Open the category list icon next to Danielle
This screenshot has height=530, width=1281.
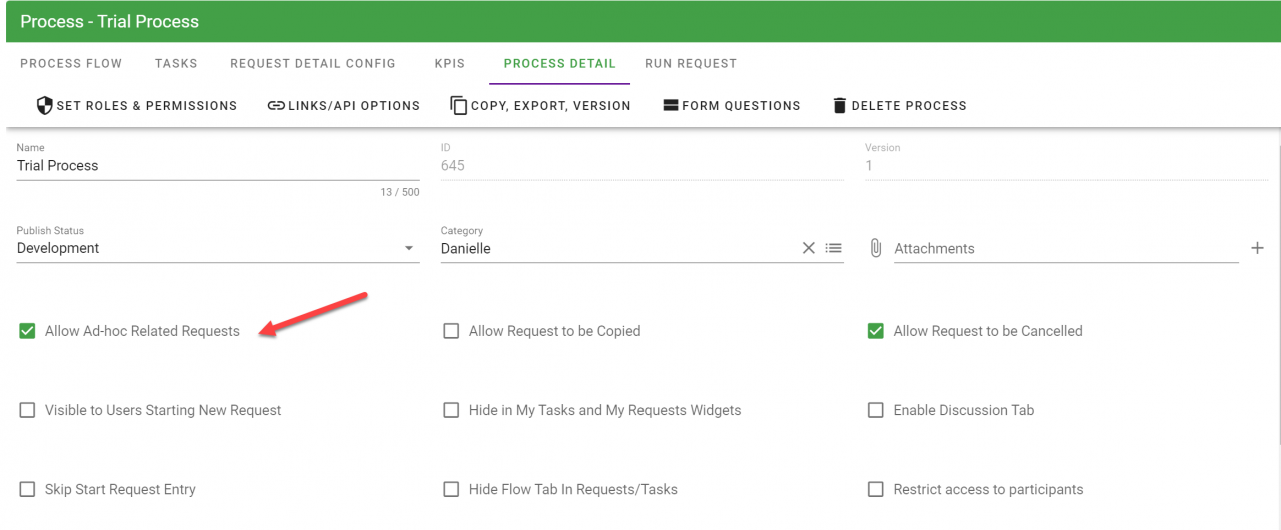tap(834, 248)
